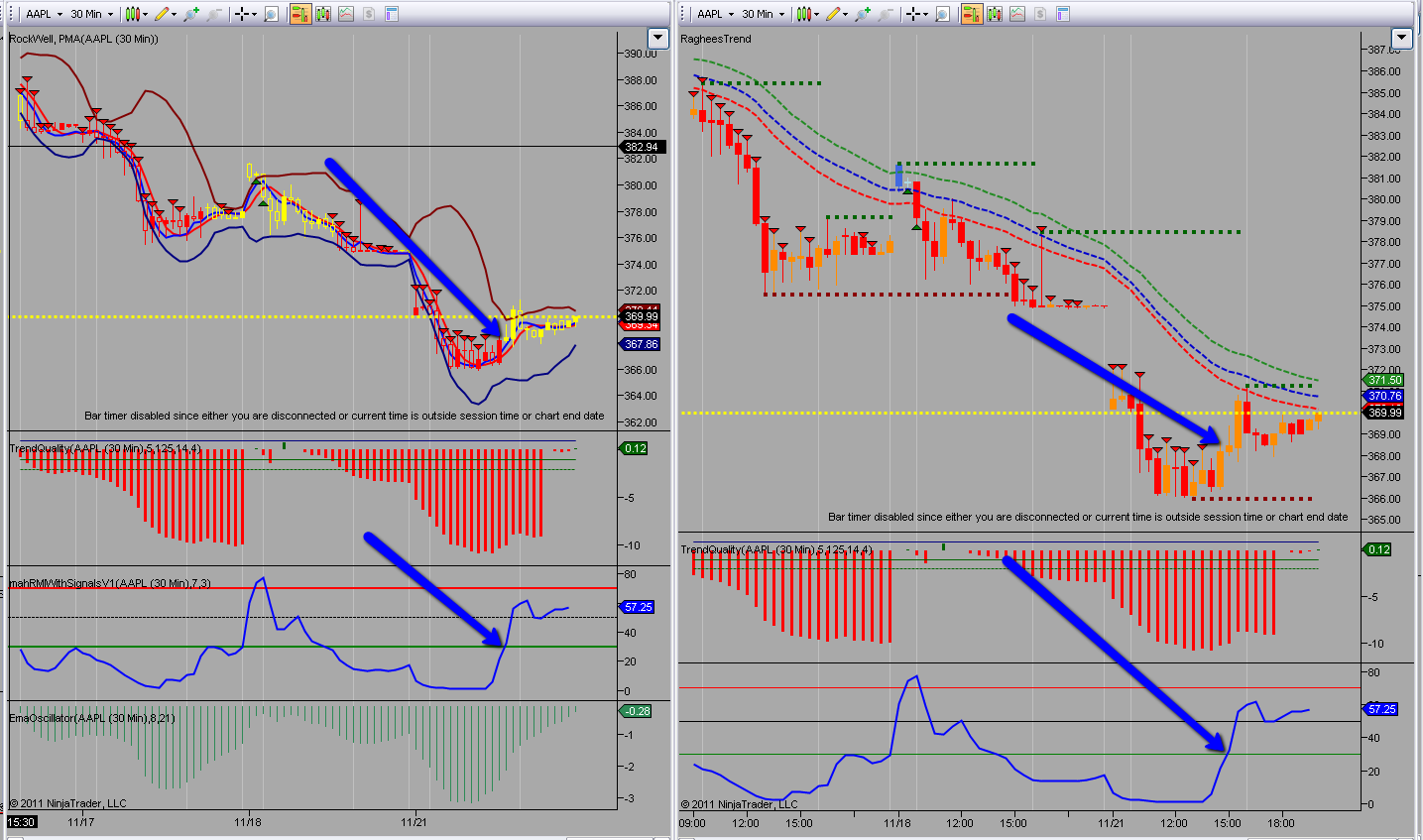Click the 371.50 green price marker on the right chart
This screenshot has height=840, width=1423.
(1384, 380)
